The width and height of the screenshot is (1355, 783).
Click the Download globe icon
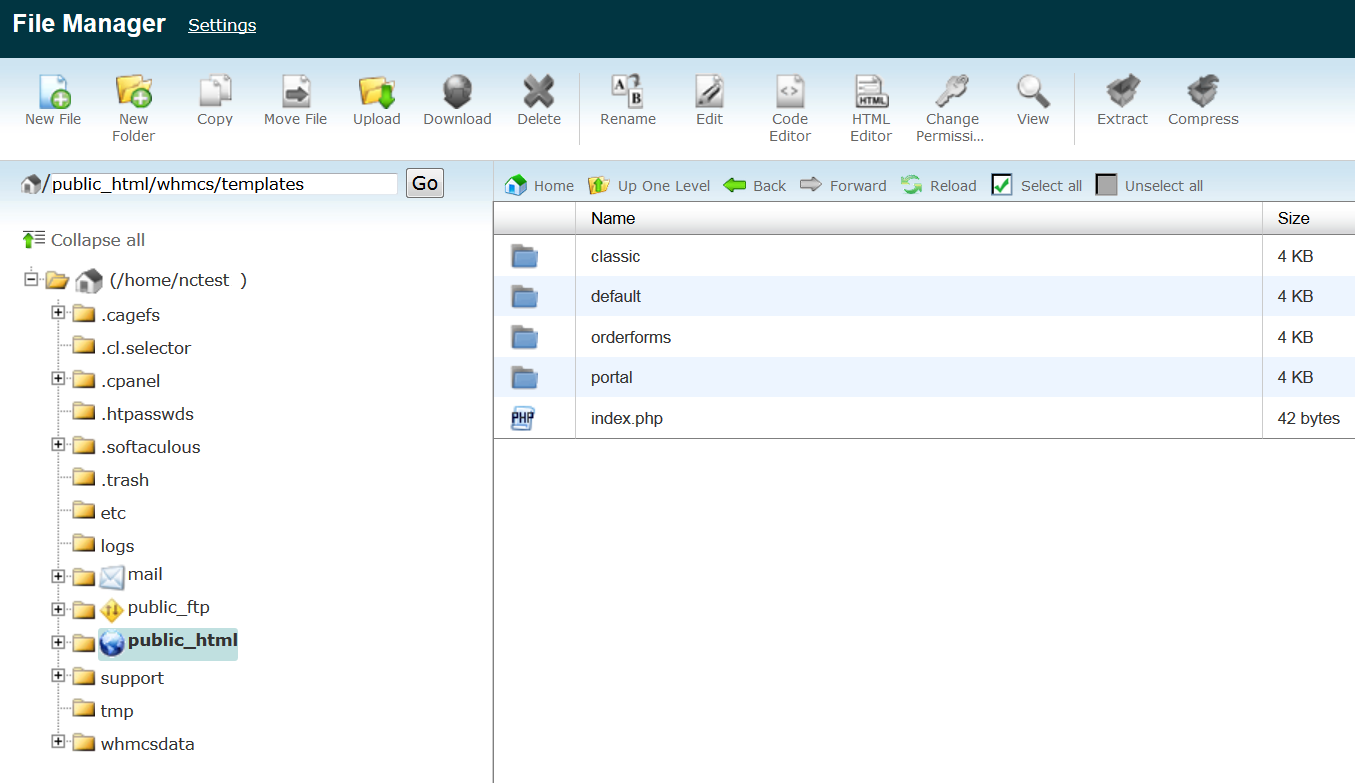457,92
